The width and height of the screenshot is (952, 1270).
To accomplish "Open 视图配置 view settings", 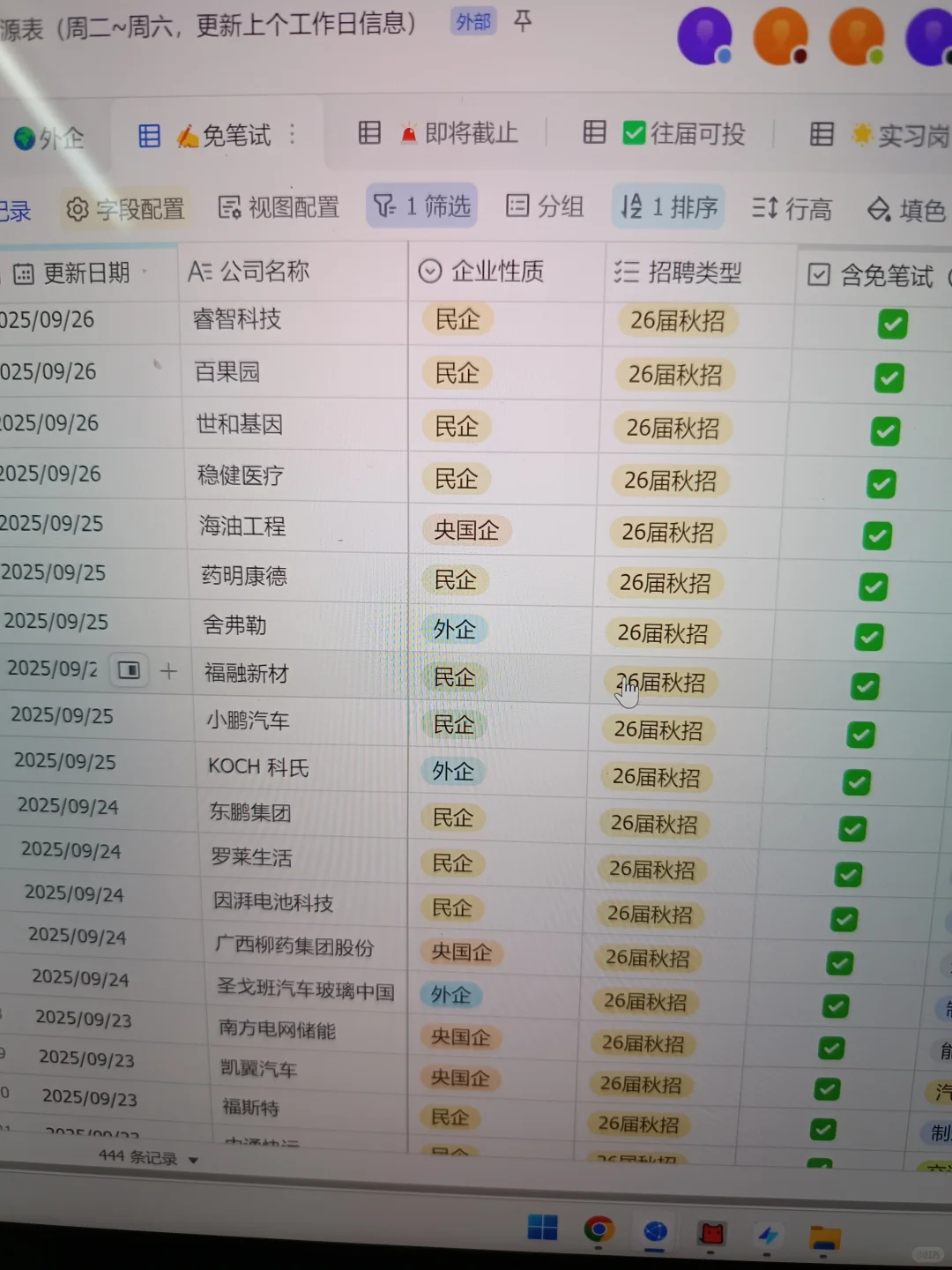I will point(279,207).
